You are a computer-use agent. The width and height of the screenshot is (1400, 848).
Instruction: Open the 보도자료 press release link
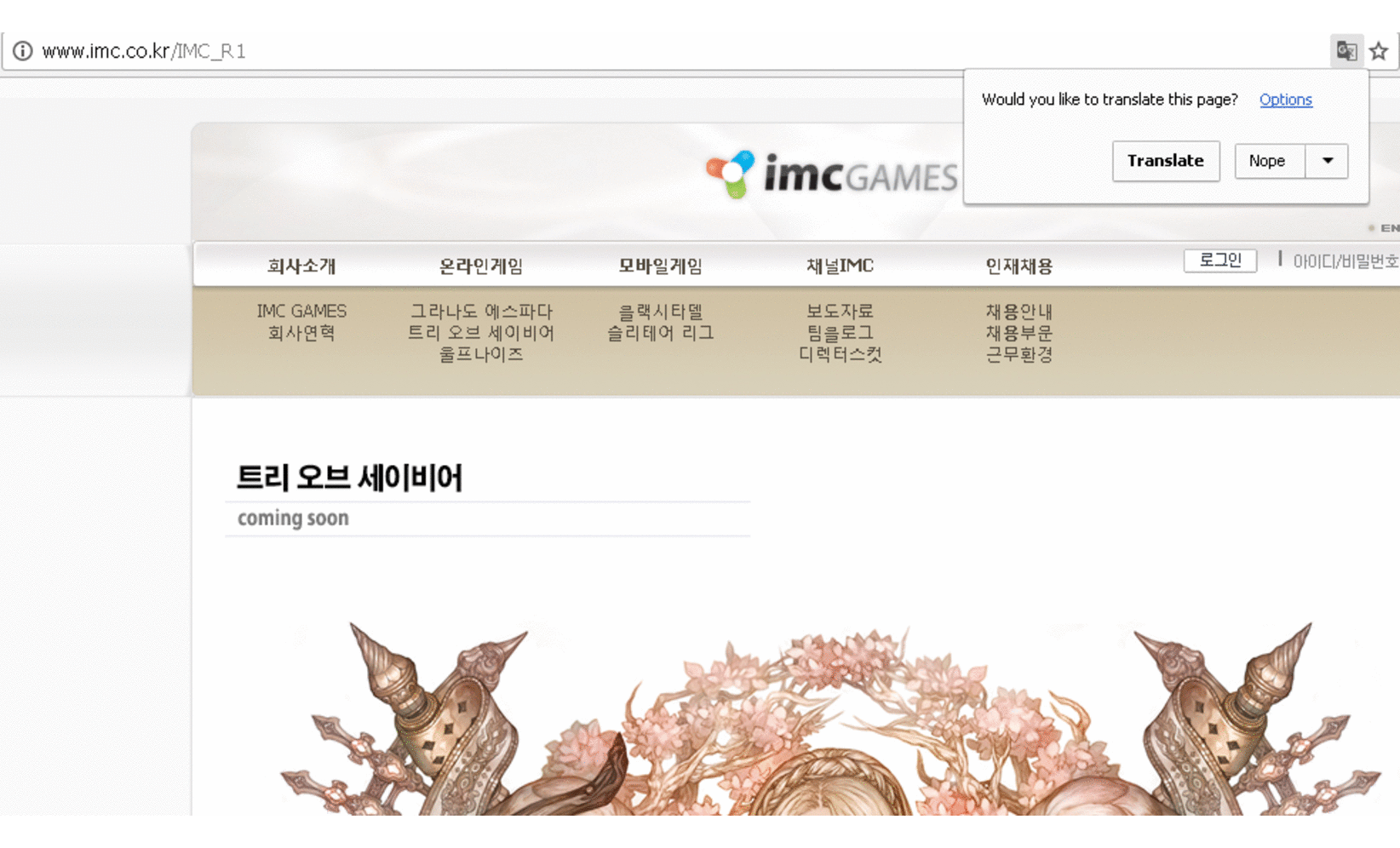[840, 312]
